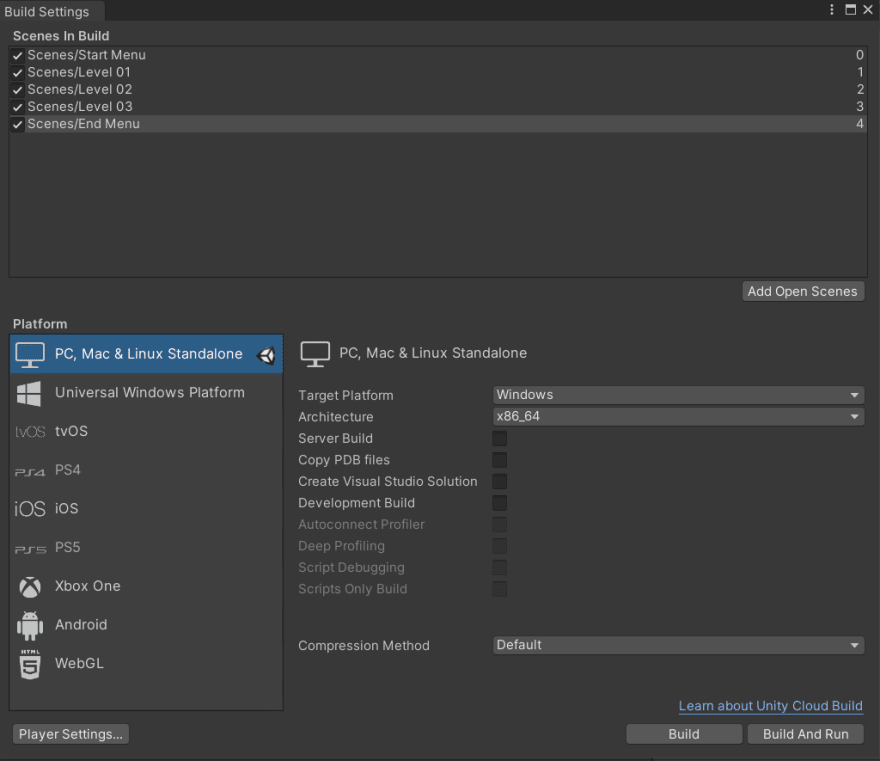Select the iOS platform name text
The width and height of the screenshot is (880, 761).
(66, 508)
